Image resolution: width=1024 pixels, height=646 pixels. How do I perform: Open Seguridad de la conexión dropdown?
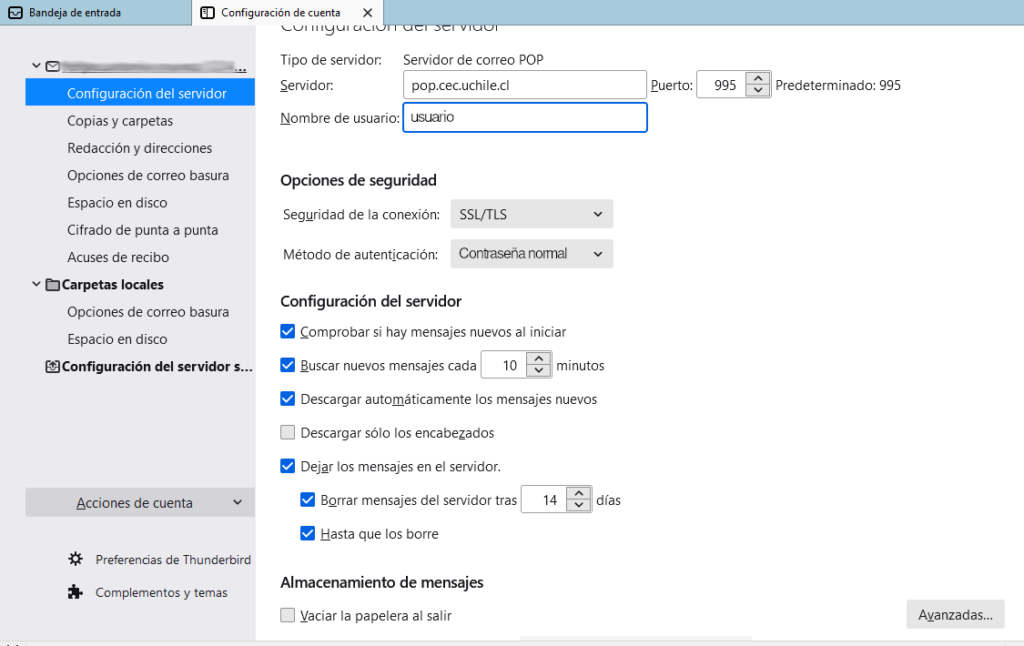point(531,214)
